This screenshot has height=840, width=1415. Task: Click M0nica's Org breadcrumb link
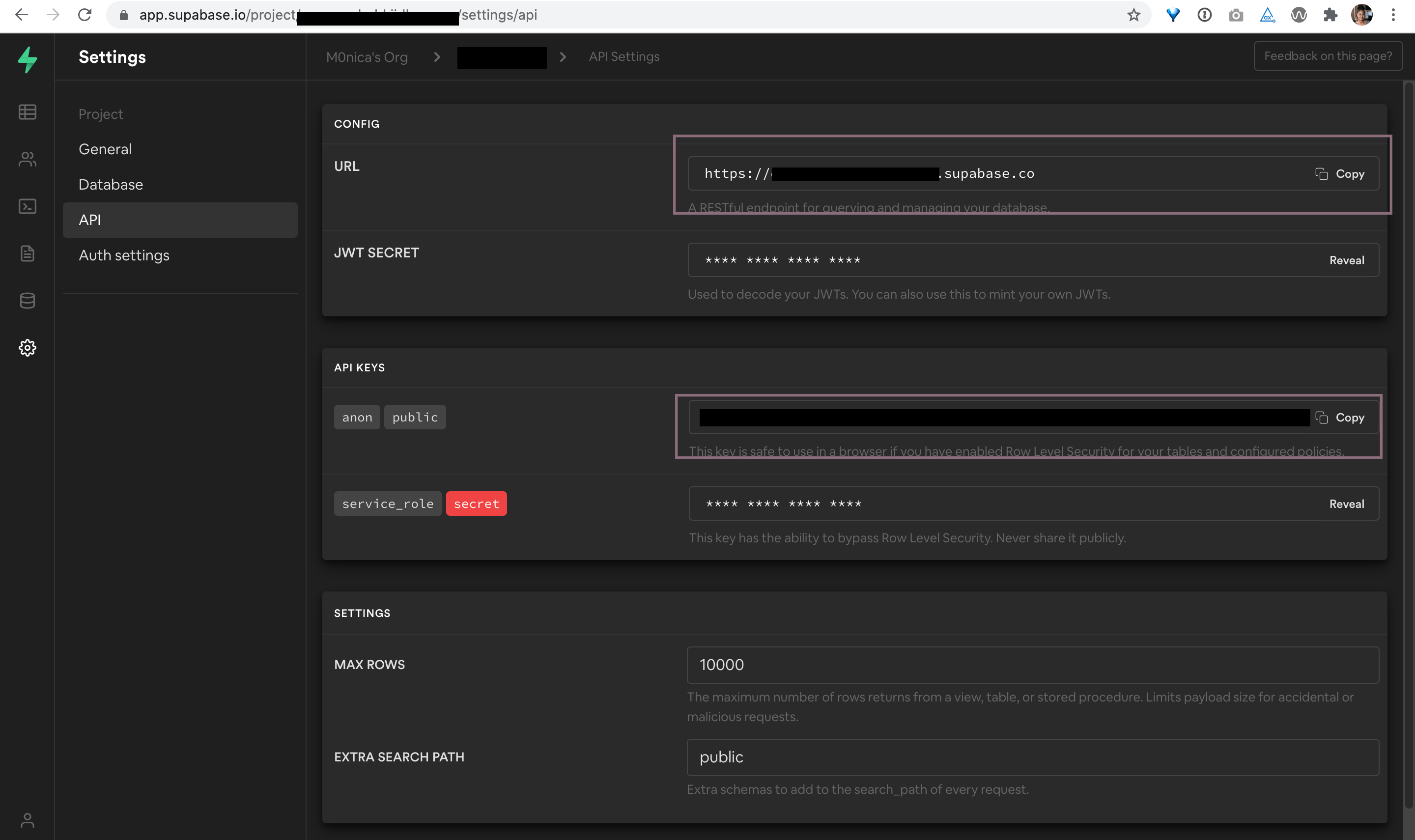coord(367,57)
